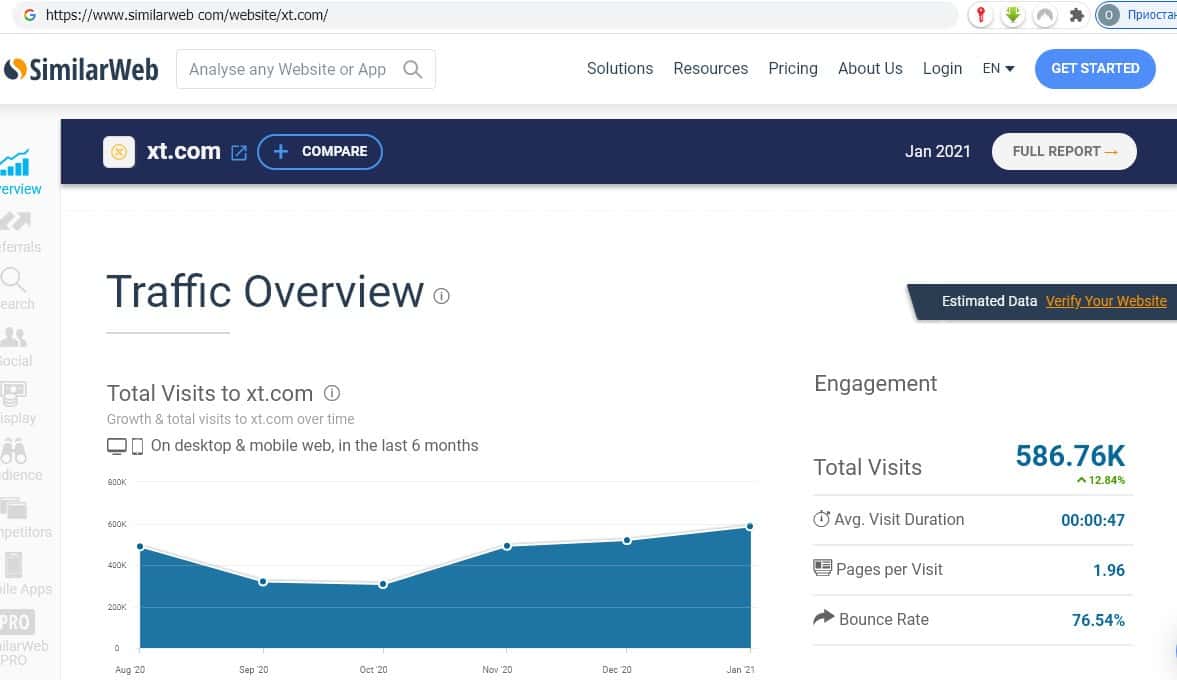Open the Search sidebar icon
Screen dimensions: 1177x680
13,279
